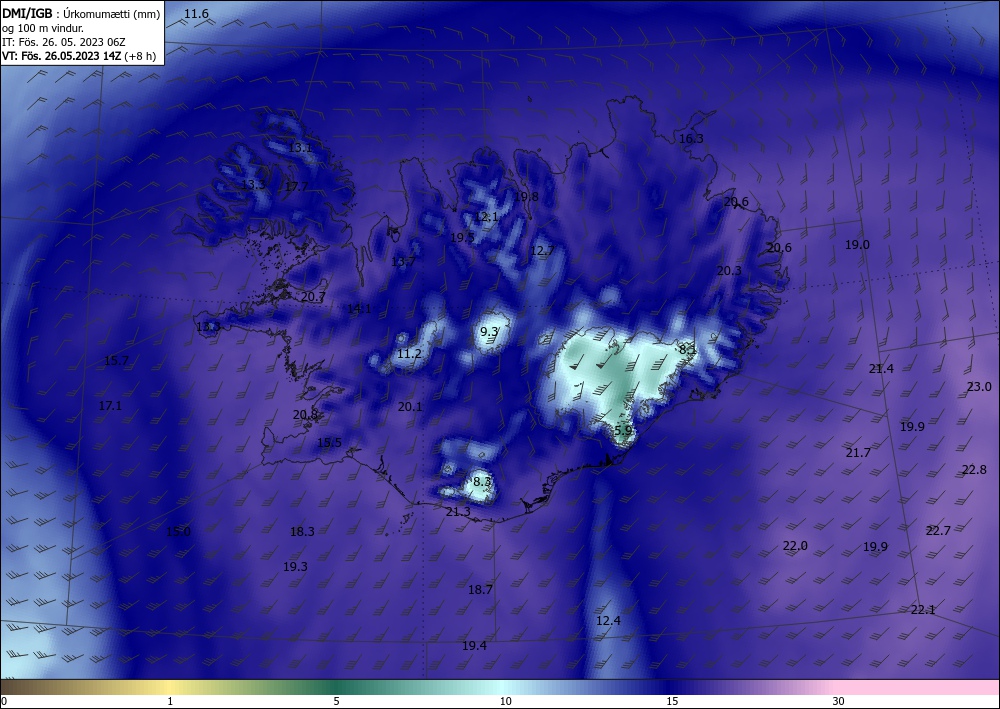Click the IT initialization time line
The height and width of the screenshot is (709, 1000).
[64, 42]
